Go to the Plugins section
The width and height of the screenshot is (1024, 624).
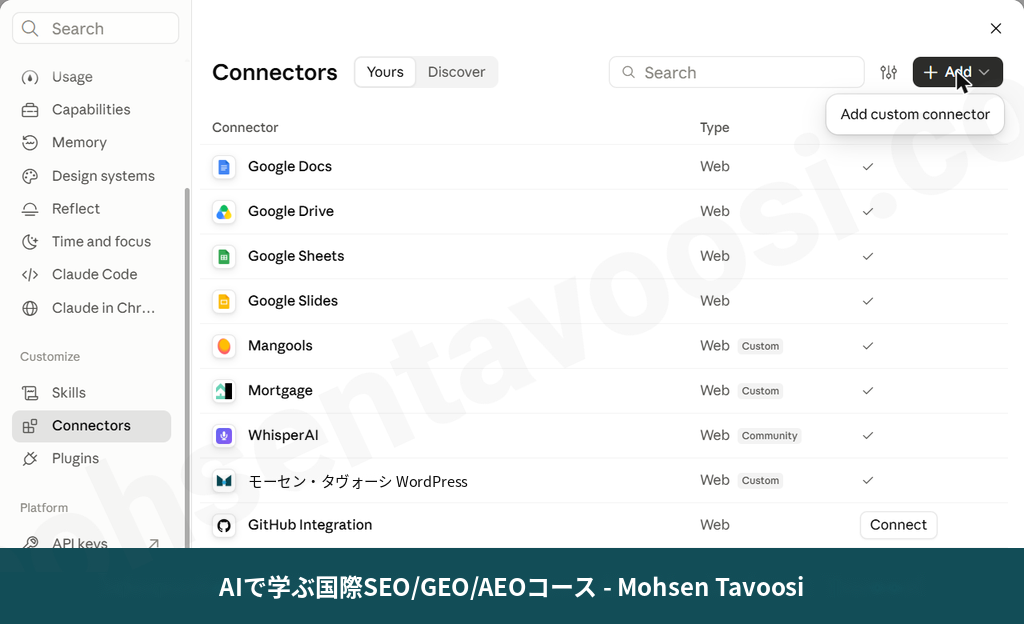click(91, 459)
